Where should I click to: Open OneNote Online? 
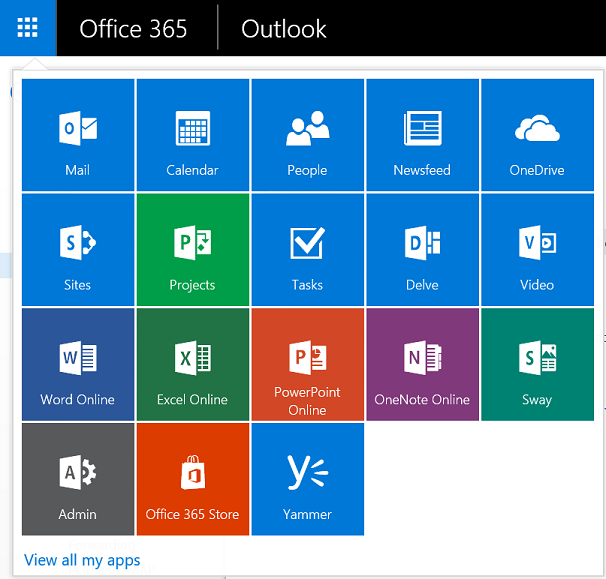(422, 365)
